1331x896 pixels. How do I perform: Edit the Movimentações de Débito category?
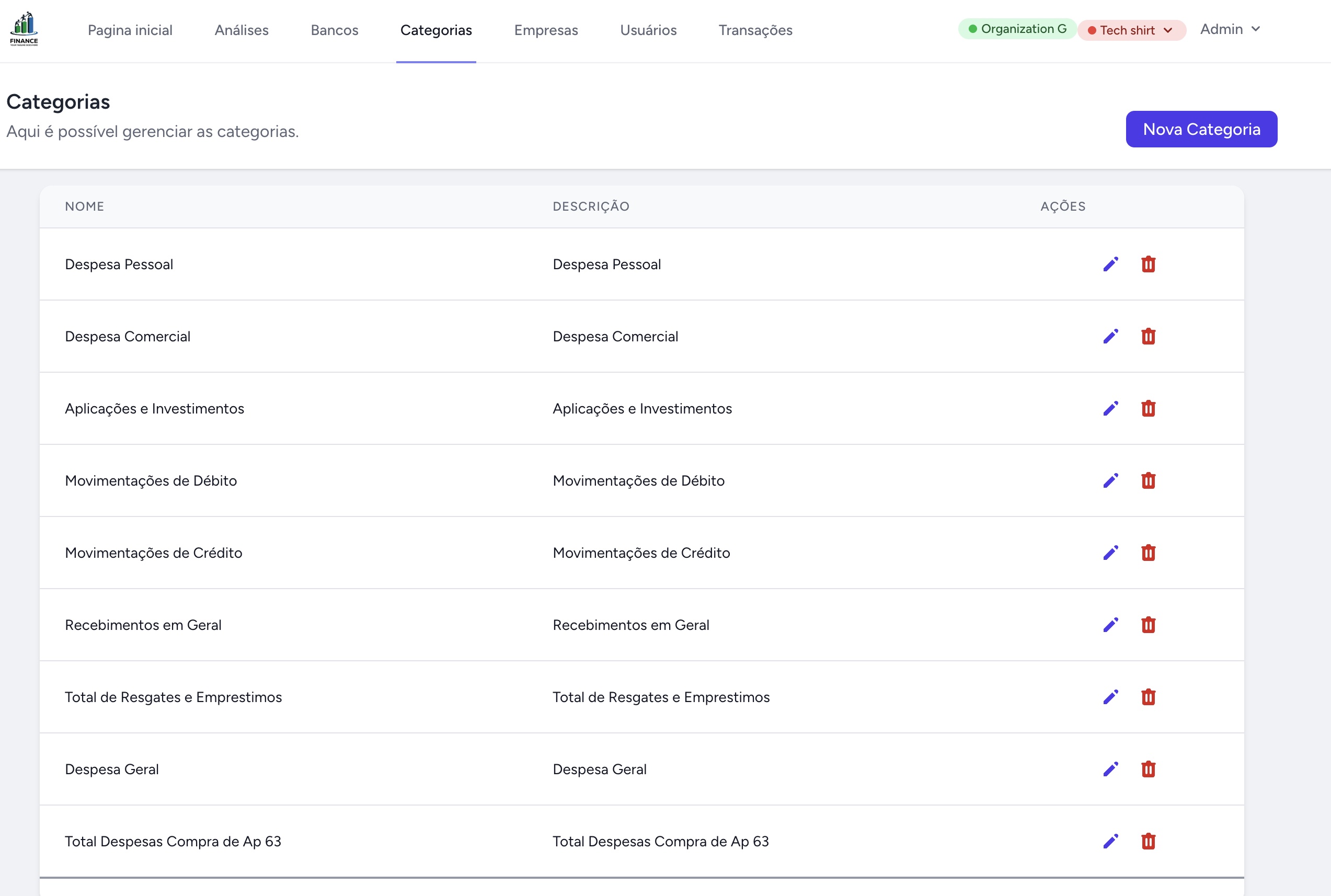[x=1110, y=480]
